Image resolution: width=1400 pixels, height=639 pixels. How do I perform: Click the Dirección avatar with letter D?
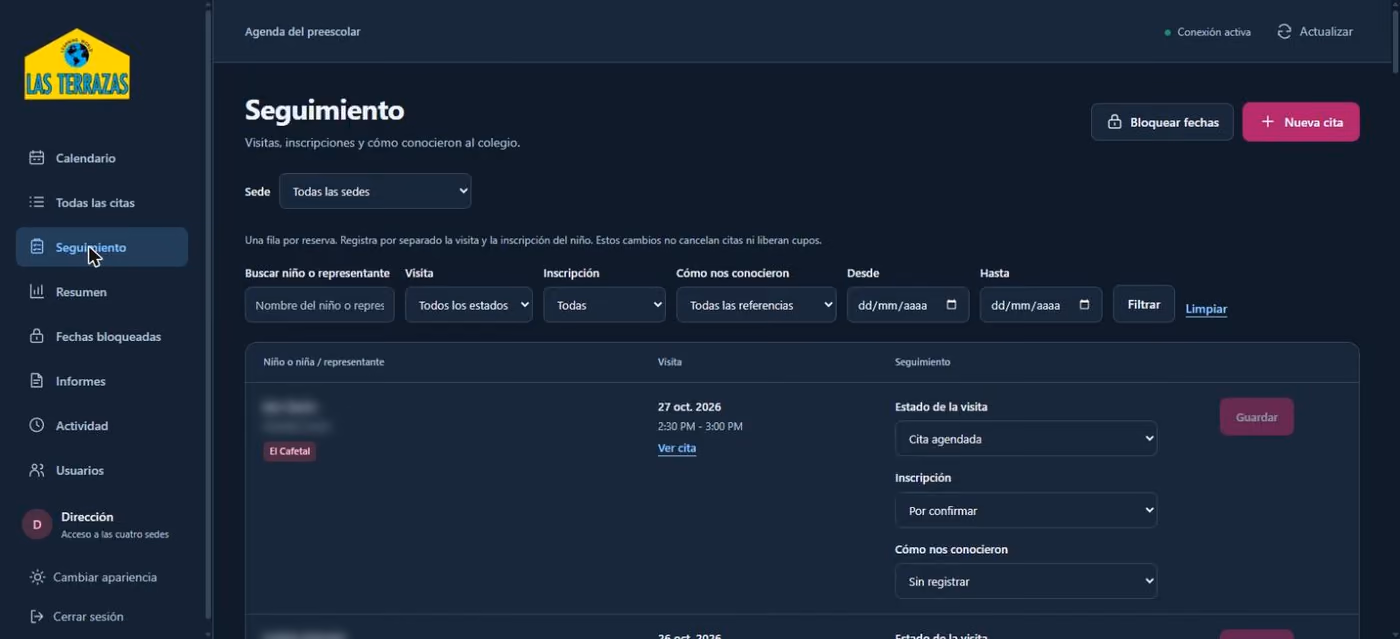pyautogui.click(x=37, y=525)
